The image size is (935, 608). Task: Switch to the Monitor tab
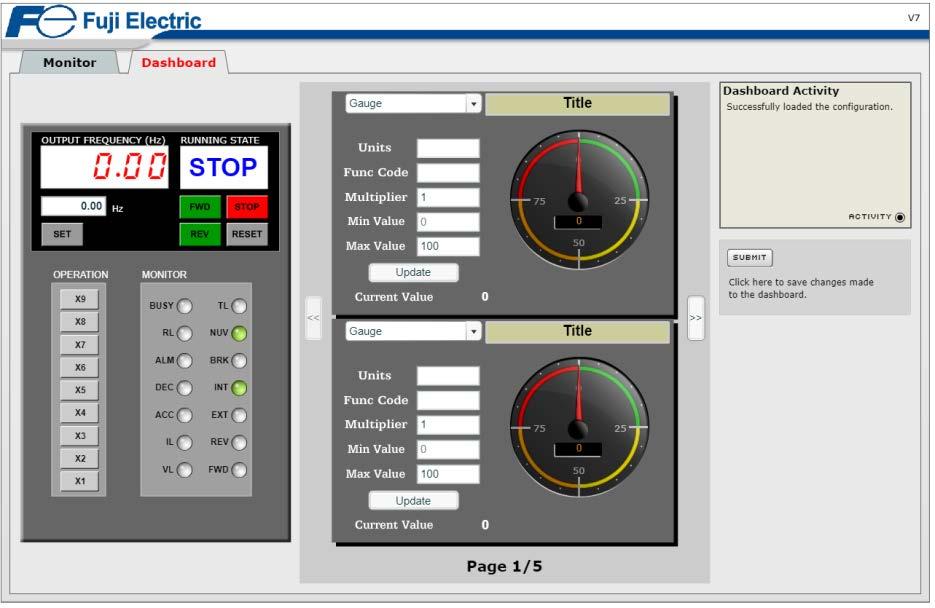point(70,63)
